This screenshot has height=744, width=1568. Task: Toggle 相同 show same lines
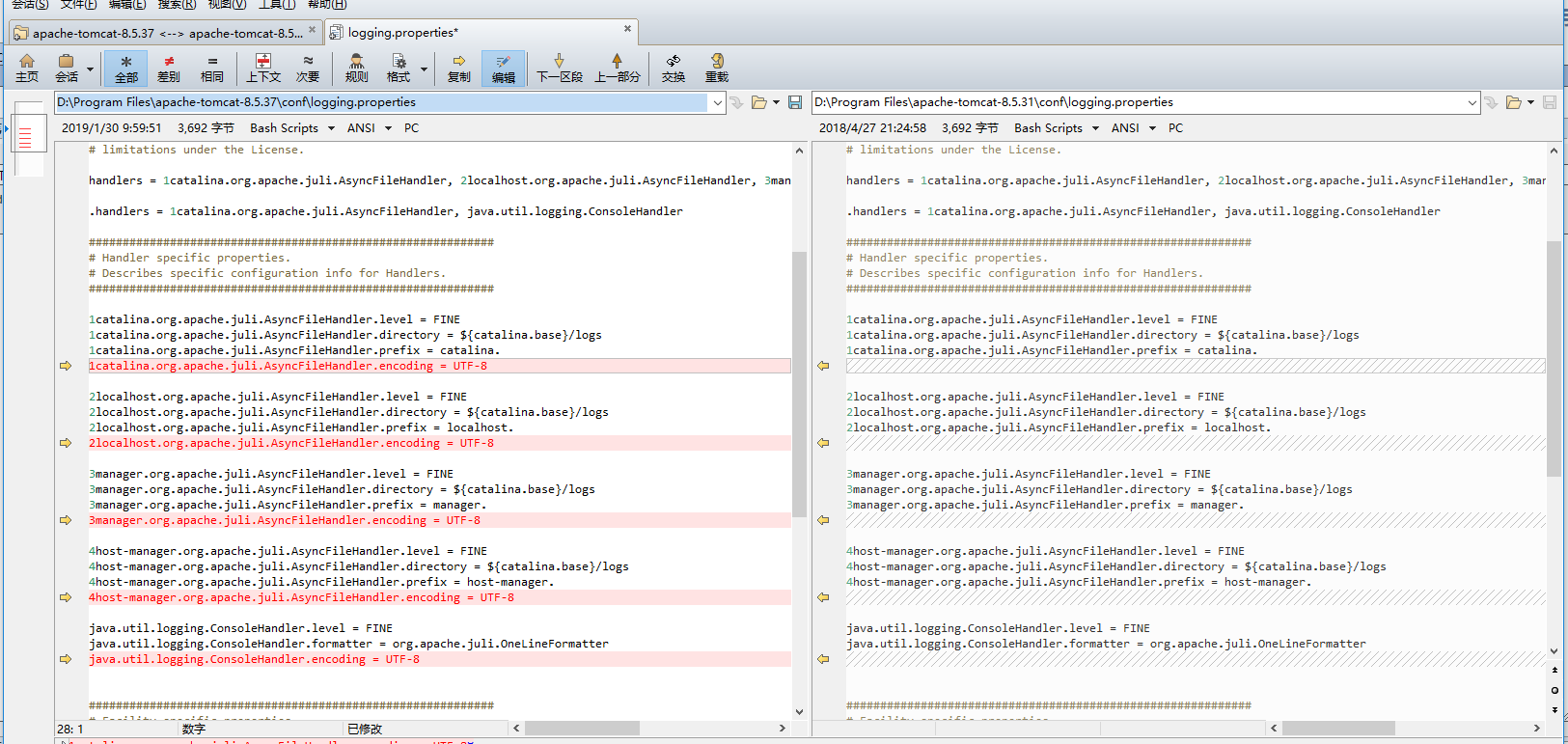coord(212,69)
